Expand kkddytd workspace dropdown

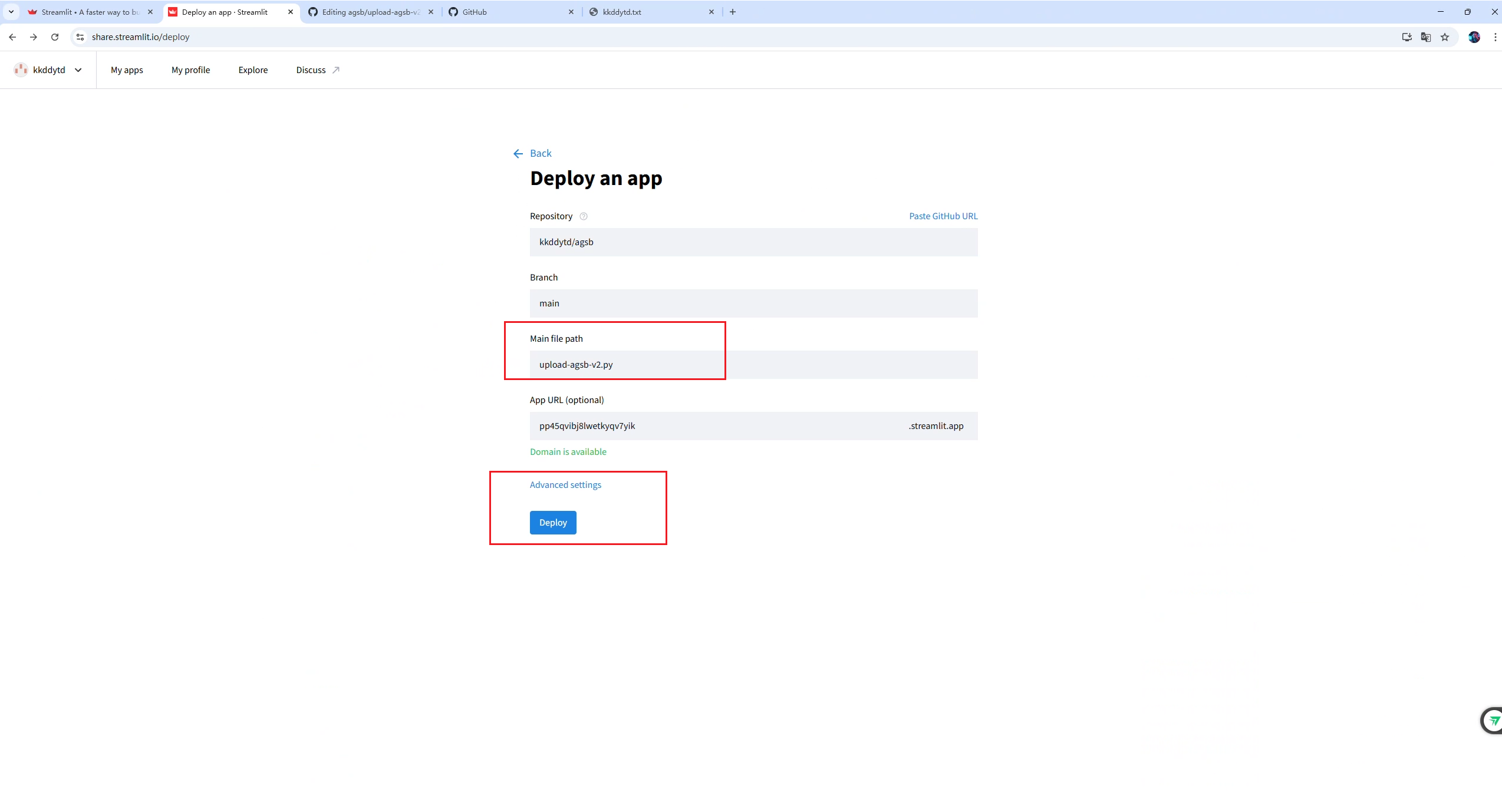pos(78,70)
